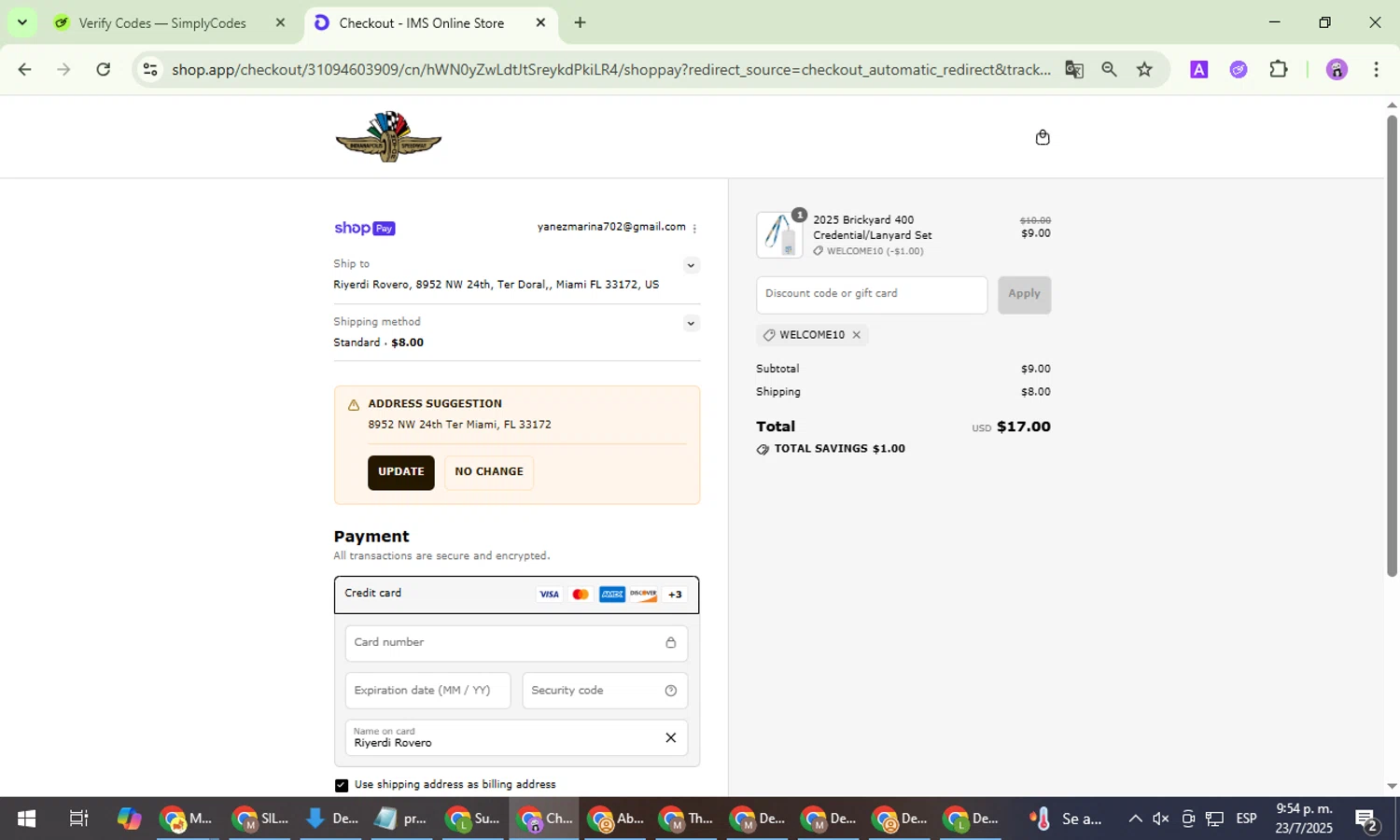Click the IMS store logo
The width and height of the screenshot is (1400, 840).
tap(388, 136)
